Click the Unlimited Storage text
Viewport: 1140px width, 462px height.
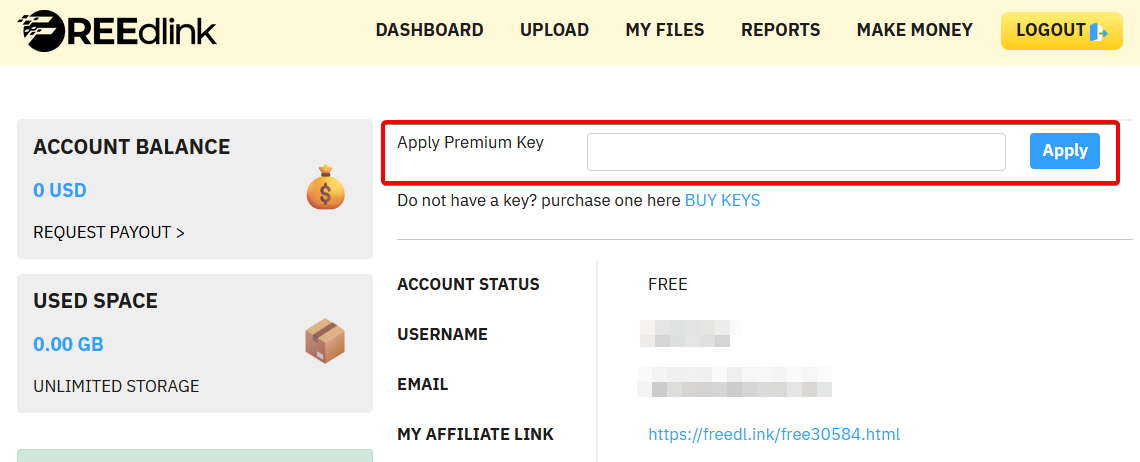pos(116,386)
